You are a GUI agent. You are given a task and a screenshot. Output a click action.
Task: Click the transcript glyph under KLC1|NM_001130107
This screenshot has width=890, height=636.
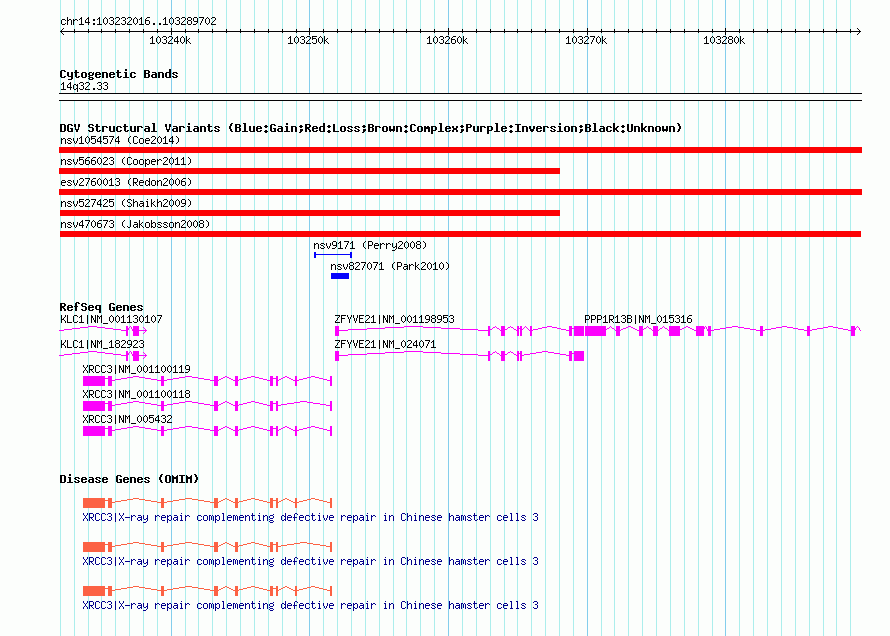103,330
